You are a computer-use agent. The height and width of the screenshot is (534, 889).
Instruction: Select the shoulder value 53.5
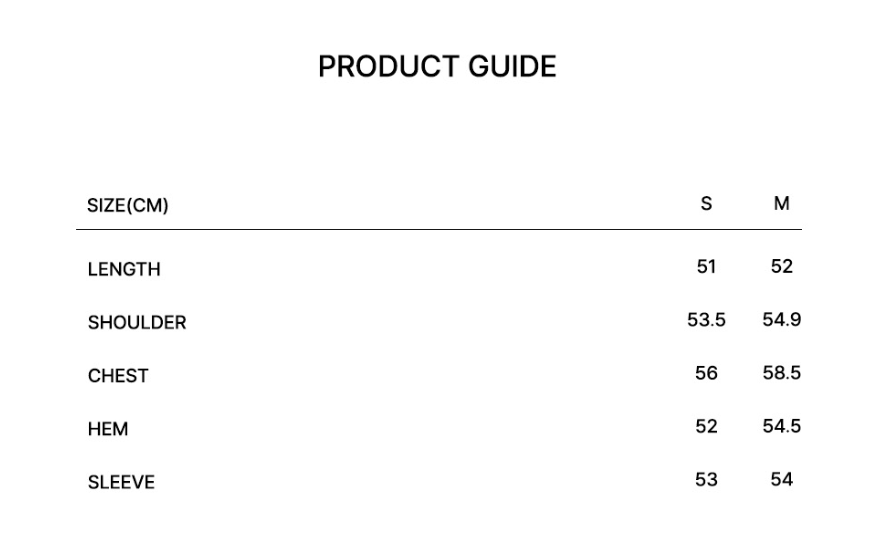pos(706,320)
